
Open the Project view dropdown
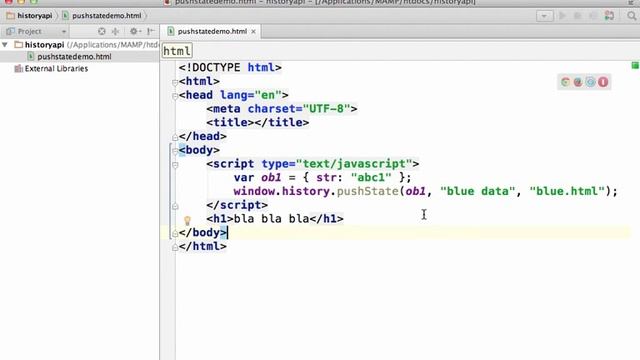coord(64,31)
